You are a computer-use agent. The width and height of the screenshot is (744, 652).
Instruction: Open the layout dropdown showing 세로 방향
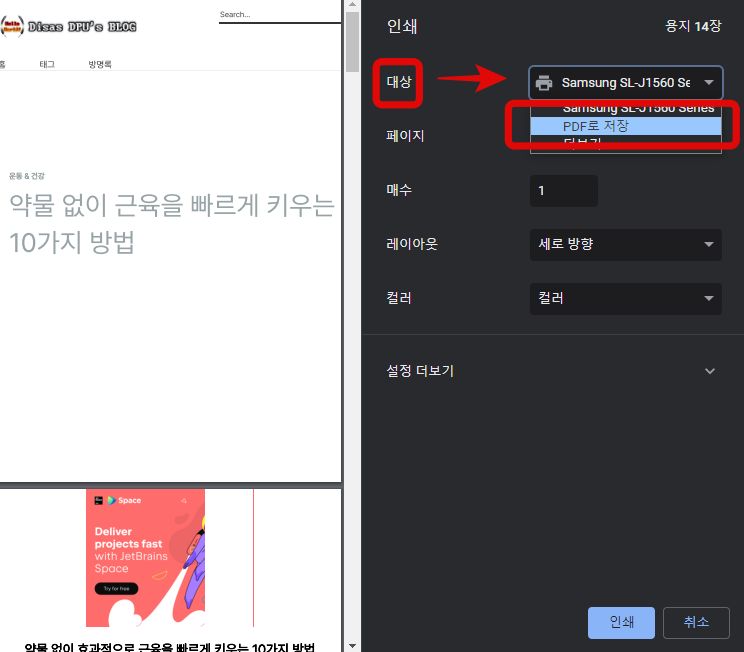625,244
